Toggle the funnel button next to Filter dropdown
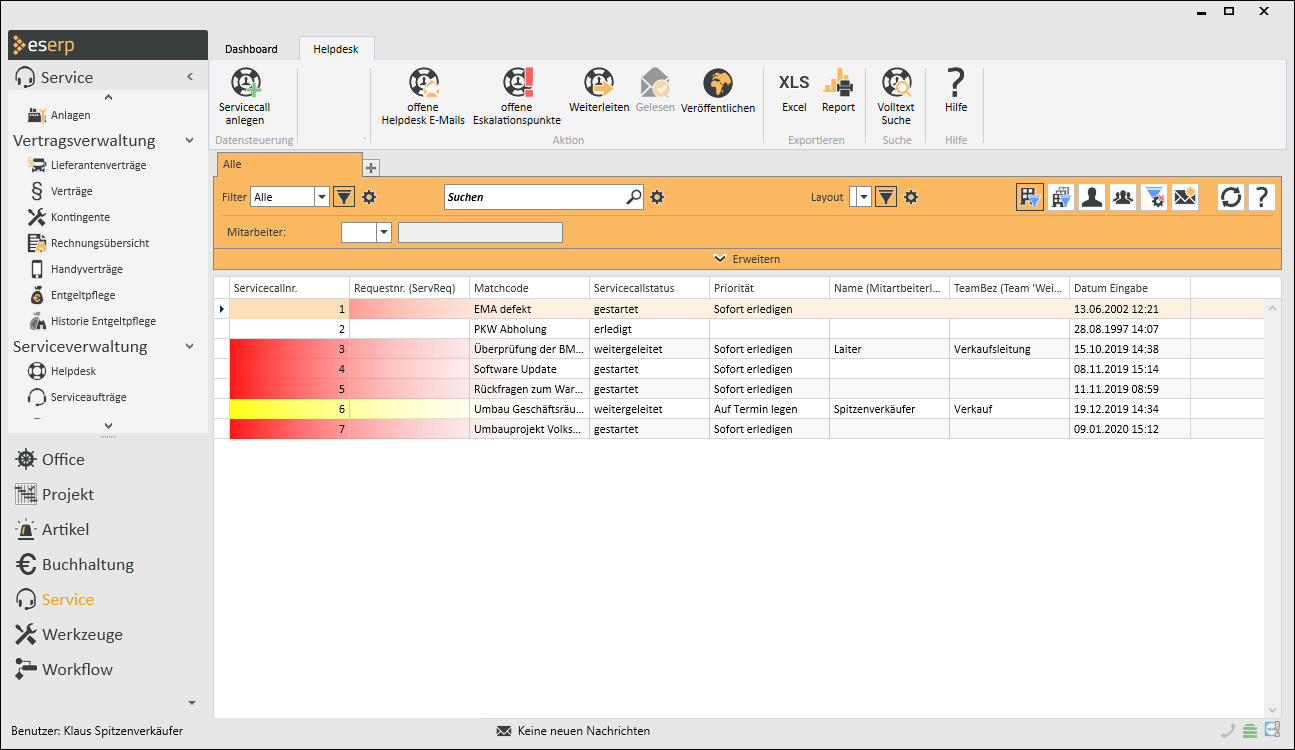1295x750 pixels. [343, 197]
